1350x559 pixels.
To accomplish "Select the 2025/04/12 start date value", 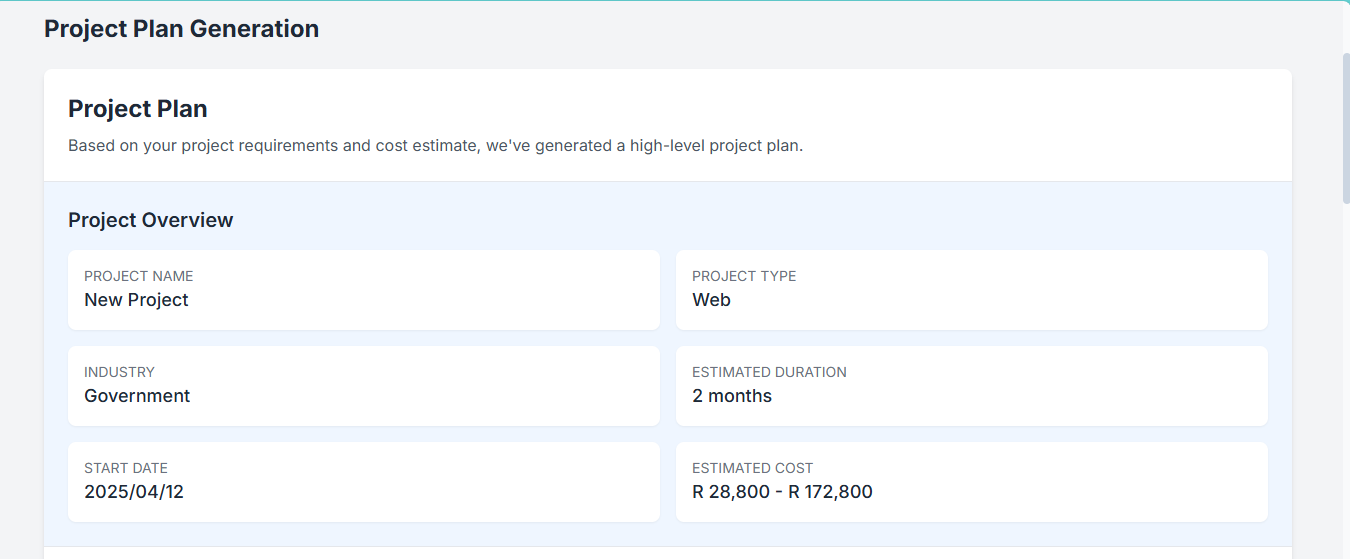I will [x=134, y=492].
